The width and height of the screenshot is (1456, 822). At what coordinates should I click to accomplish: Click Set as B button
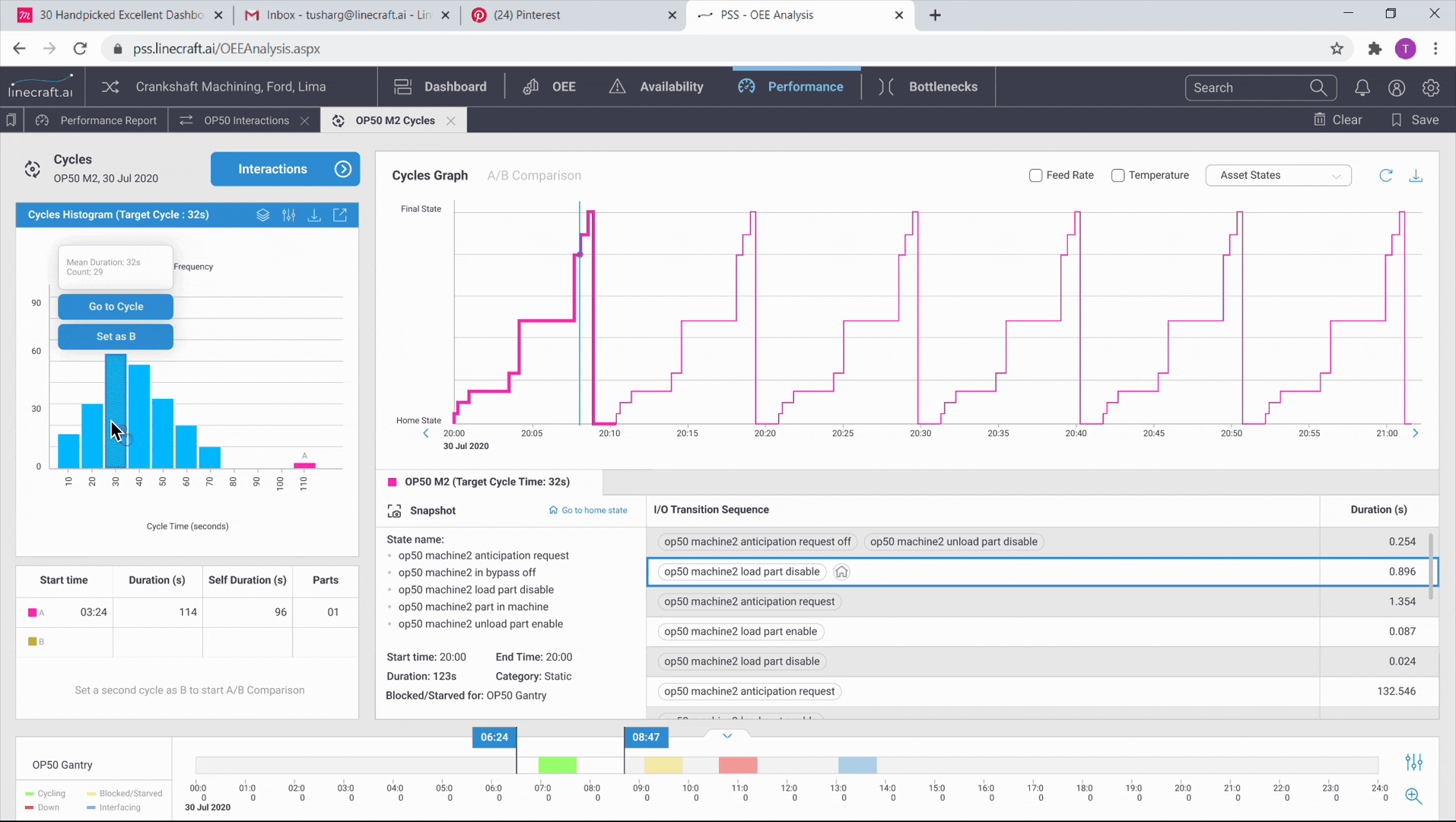tap(116, 336)
